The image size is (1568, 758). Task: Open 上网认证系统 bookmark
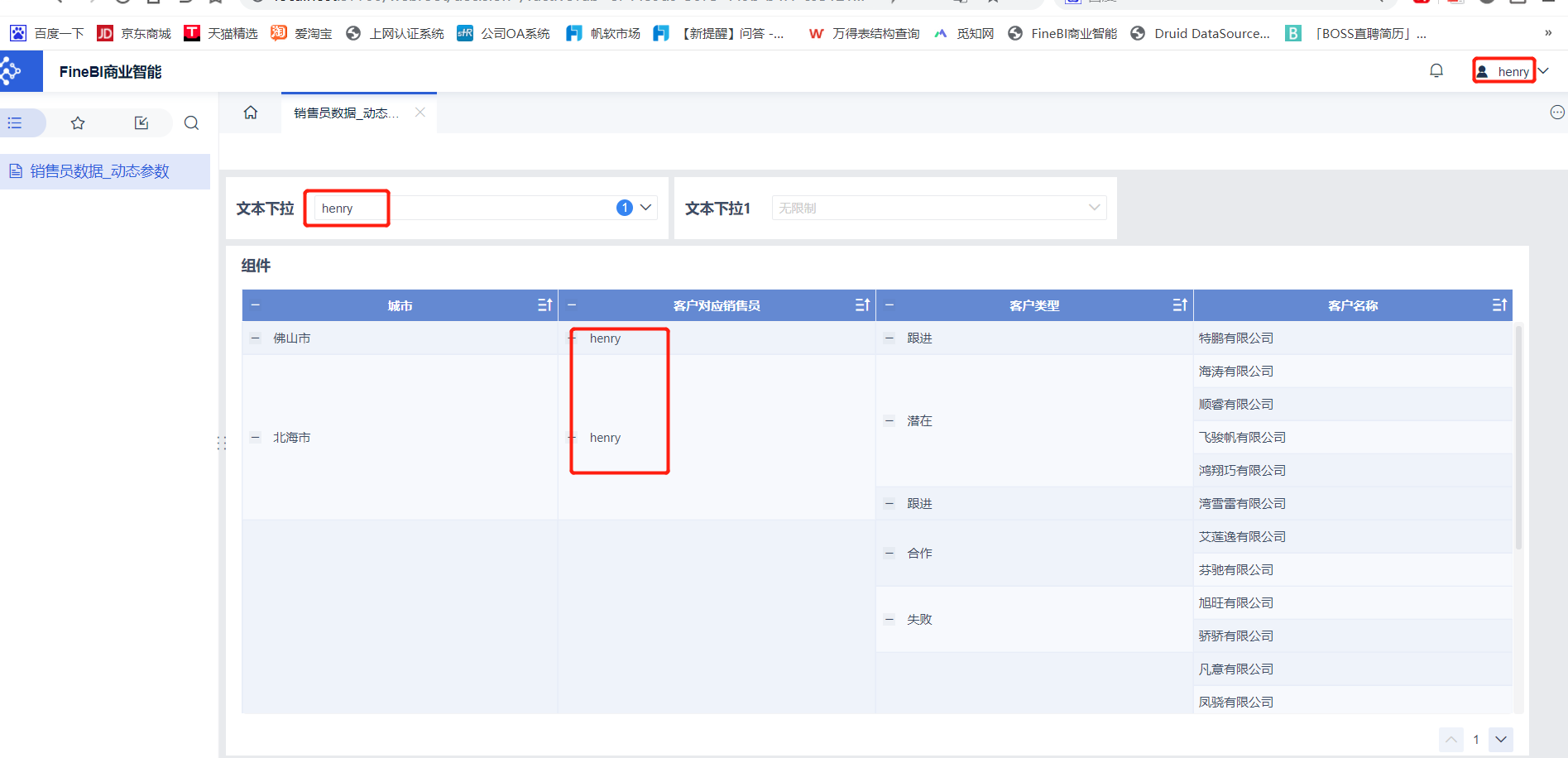(396, 33)
